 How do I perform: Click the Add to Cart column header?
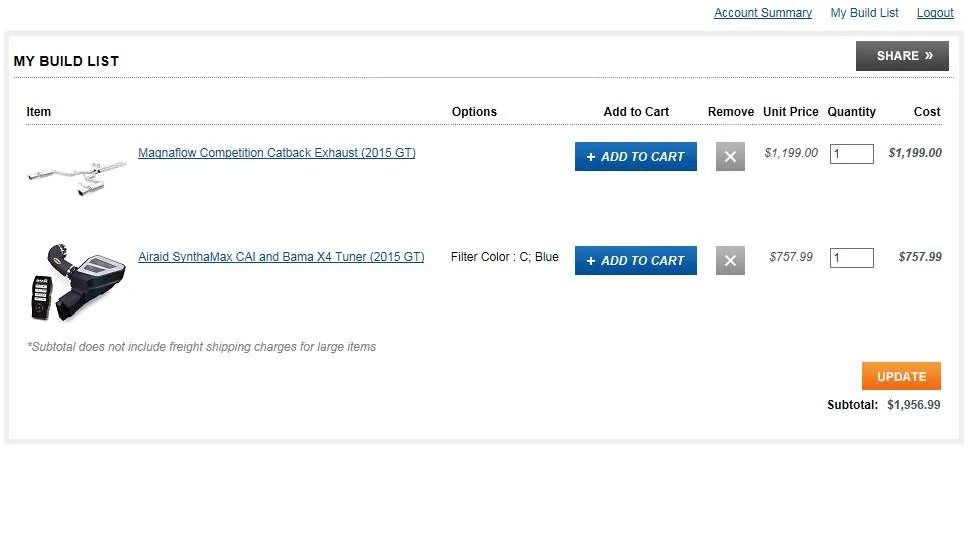click(636, 112)
